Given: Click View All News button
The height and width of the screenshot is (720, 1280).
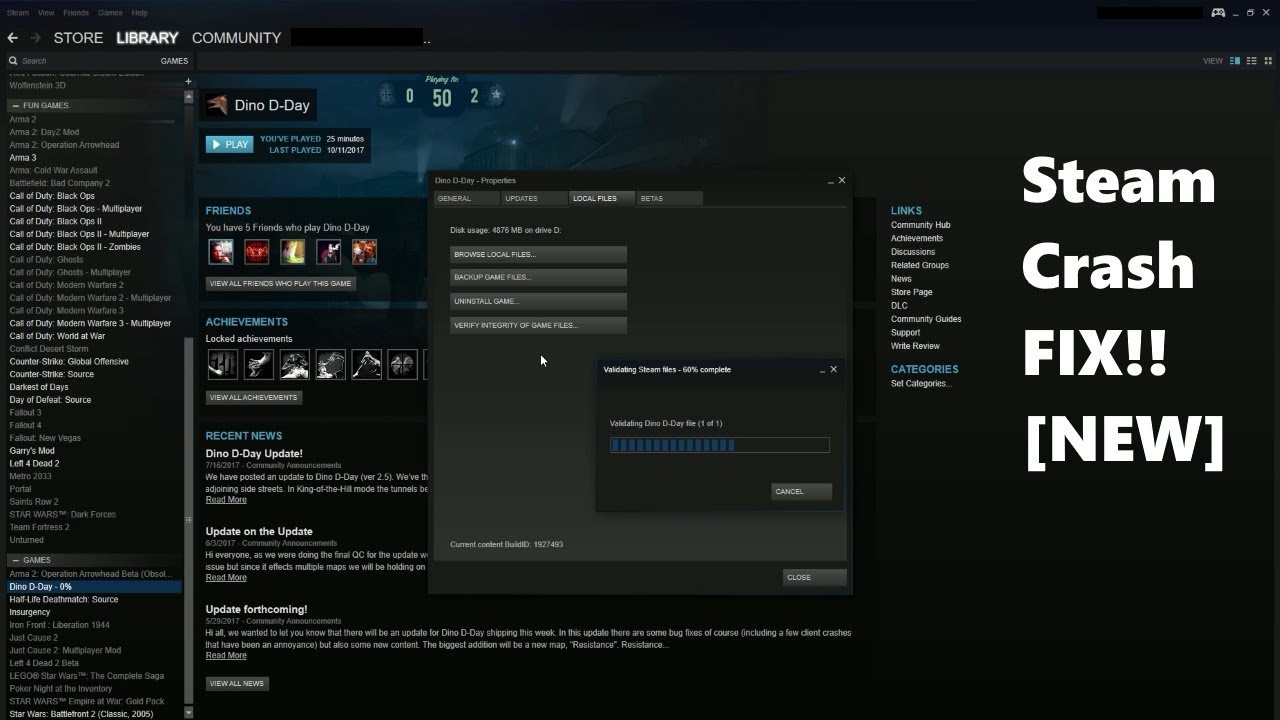Looking at the screenshot, I should tap(237, 684).
